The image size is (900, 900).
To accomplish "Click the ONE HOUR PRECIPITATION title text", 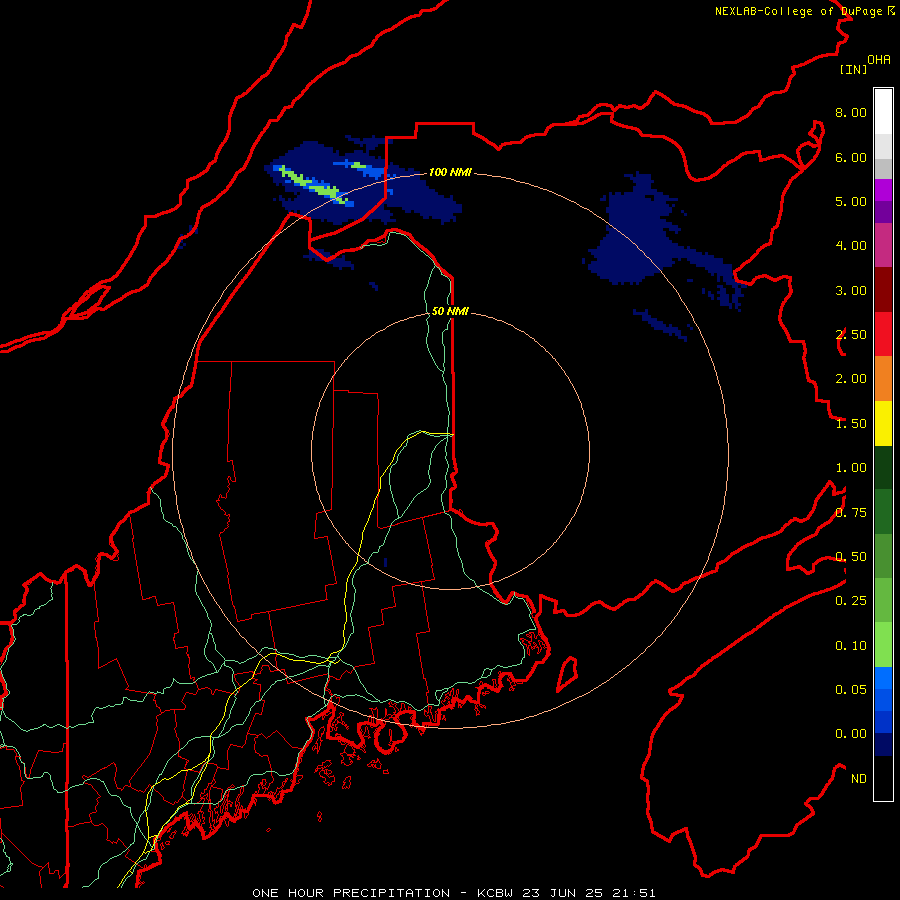I will point(351,893).
